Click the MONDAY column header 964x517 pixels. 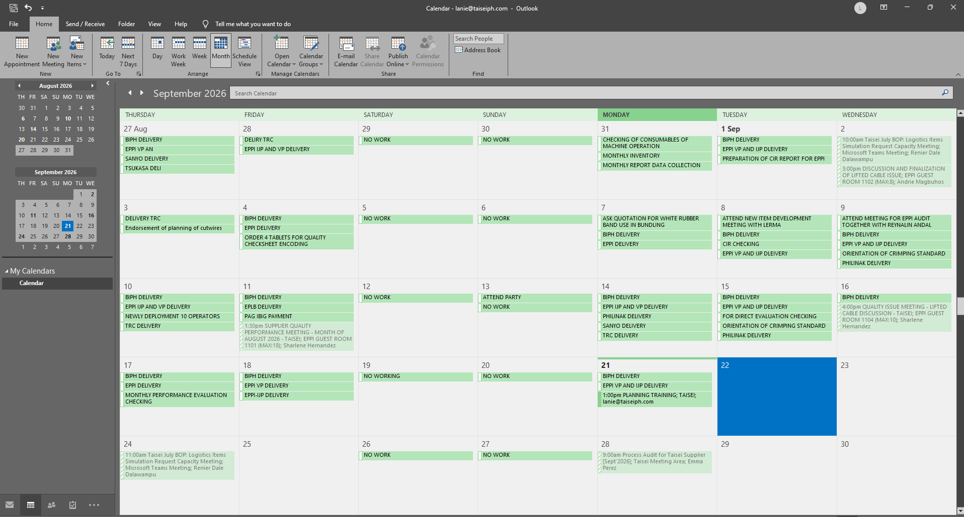pos(657,114)
